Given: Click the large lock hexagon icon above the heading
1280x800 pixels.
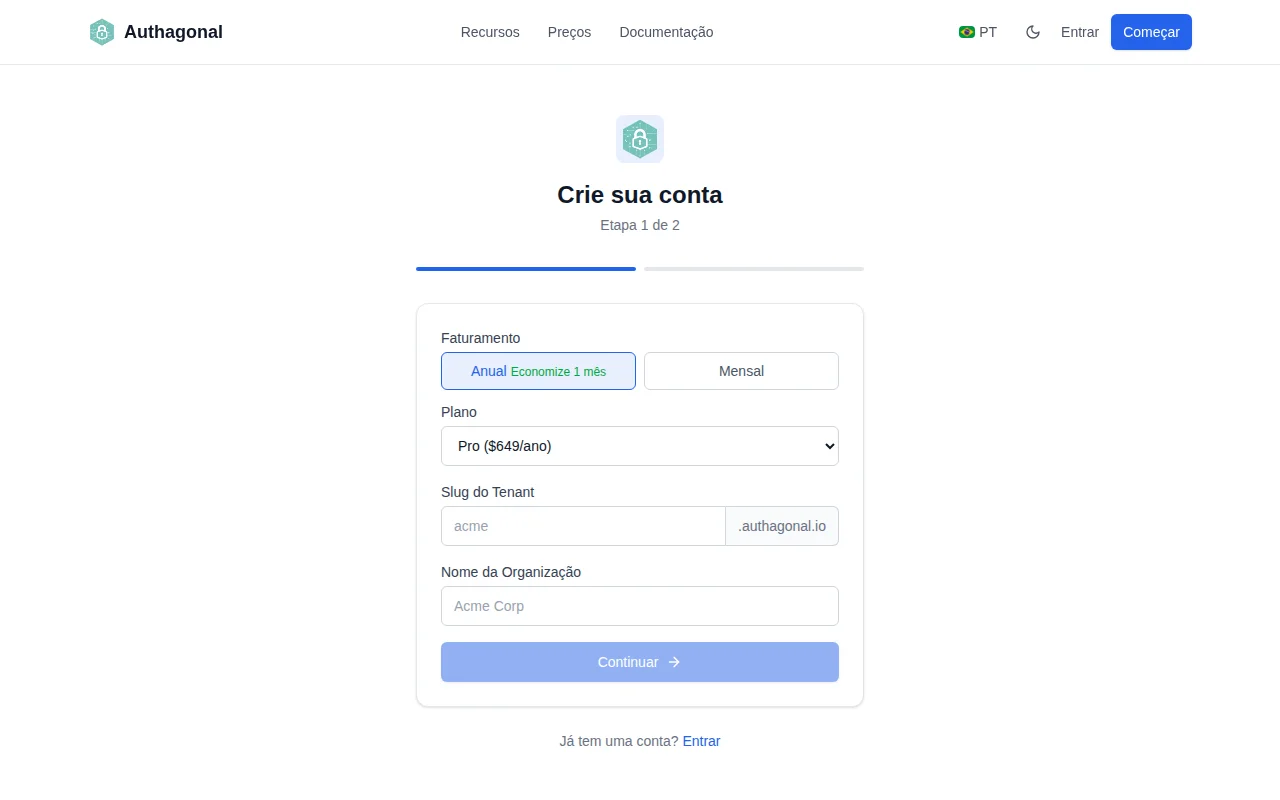Looking at the screenshot, I should pyautogui.click(x=640, y=139).
